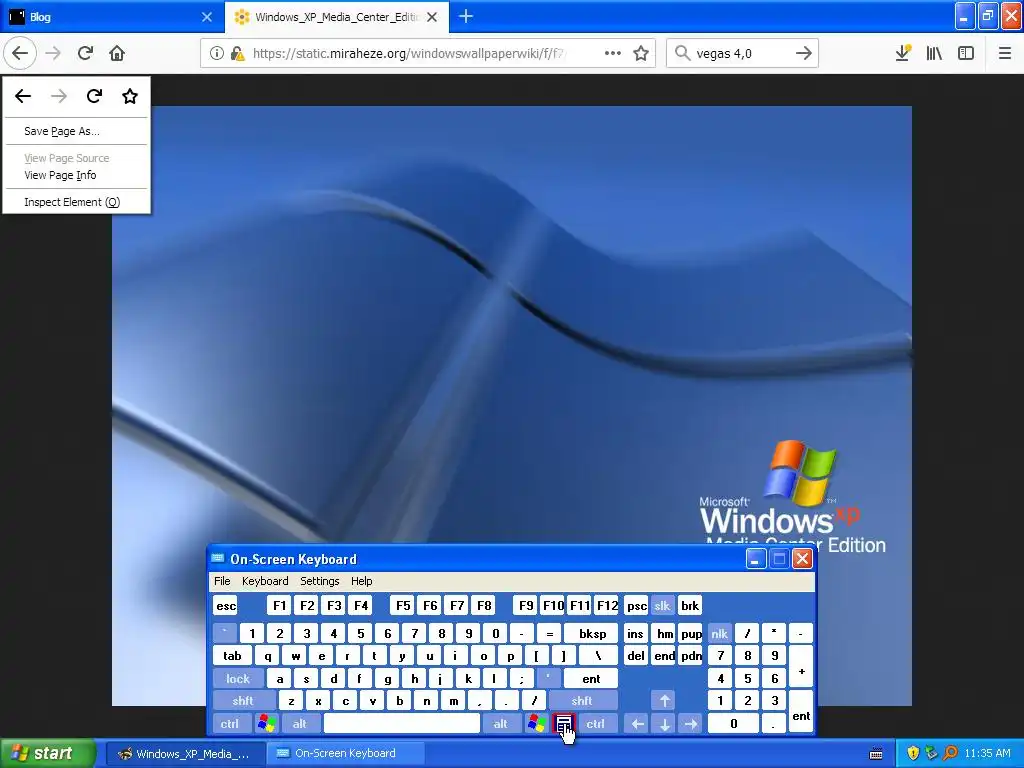Switch to the Blog tab
Image resolution: width=1024 pixels, height=768 pixels.
111,17
